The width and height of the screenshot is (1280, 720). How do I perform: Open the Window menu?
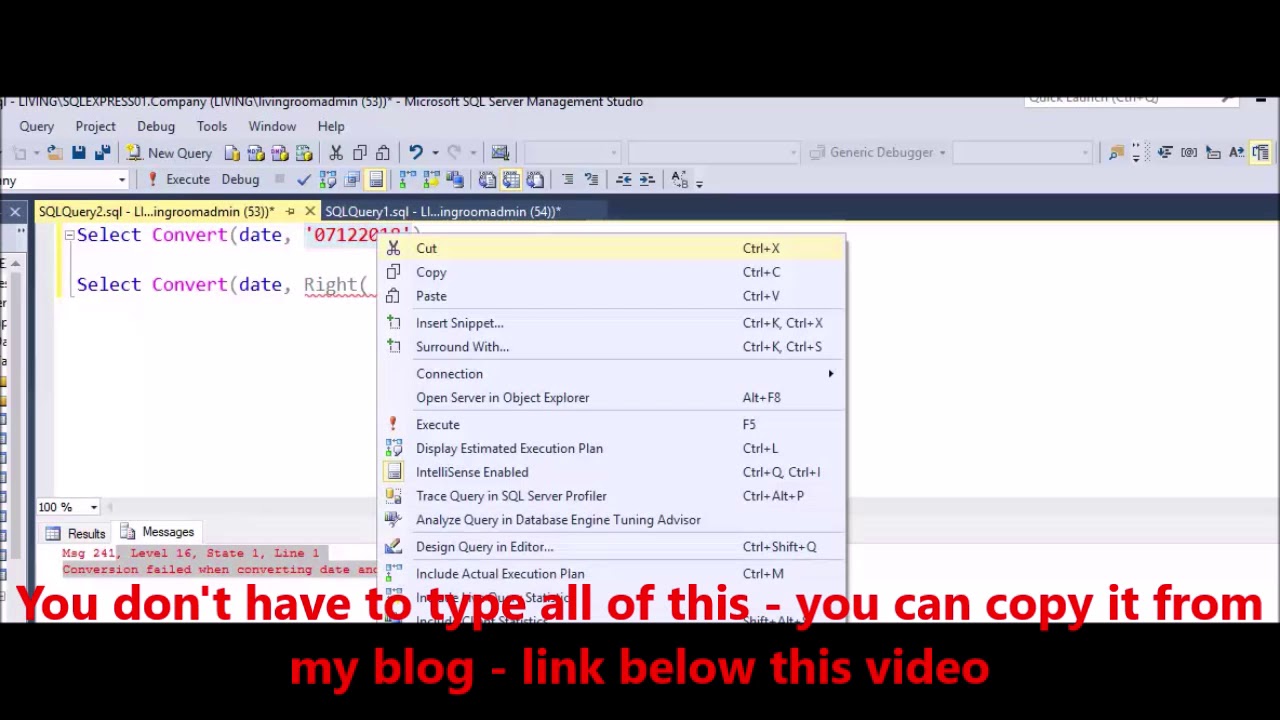[x=272, y=127]
